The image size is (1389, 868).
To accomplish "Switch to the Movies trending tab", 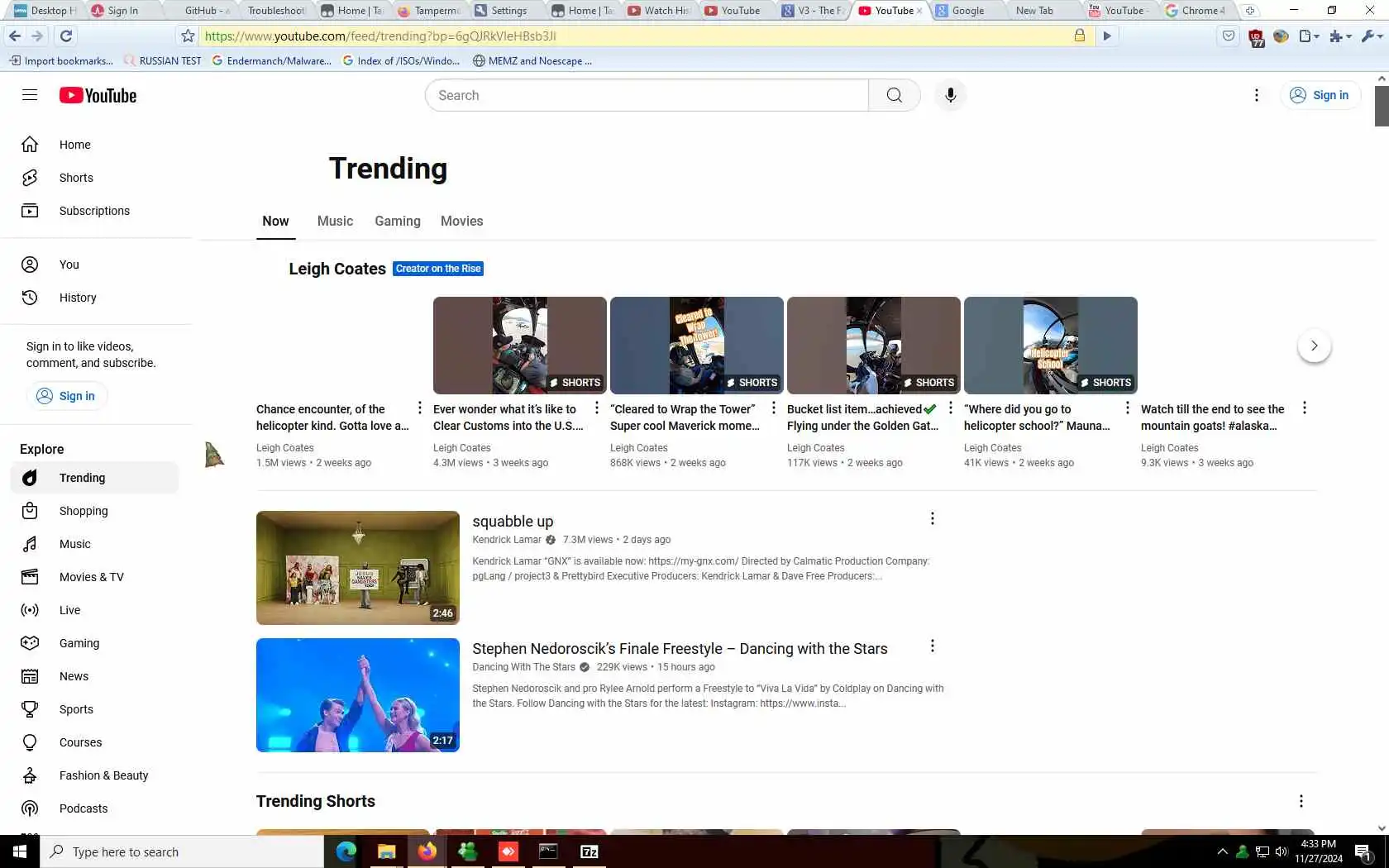I will [461, 222].
